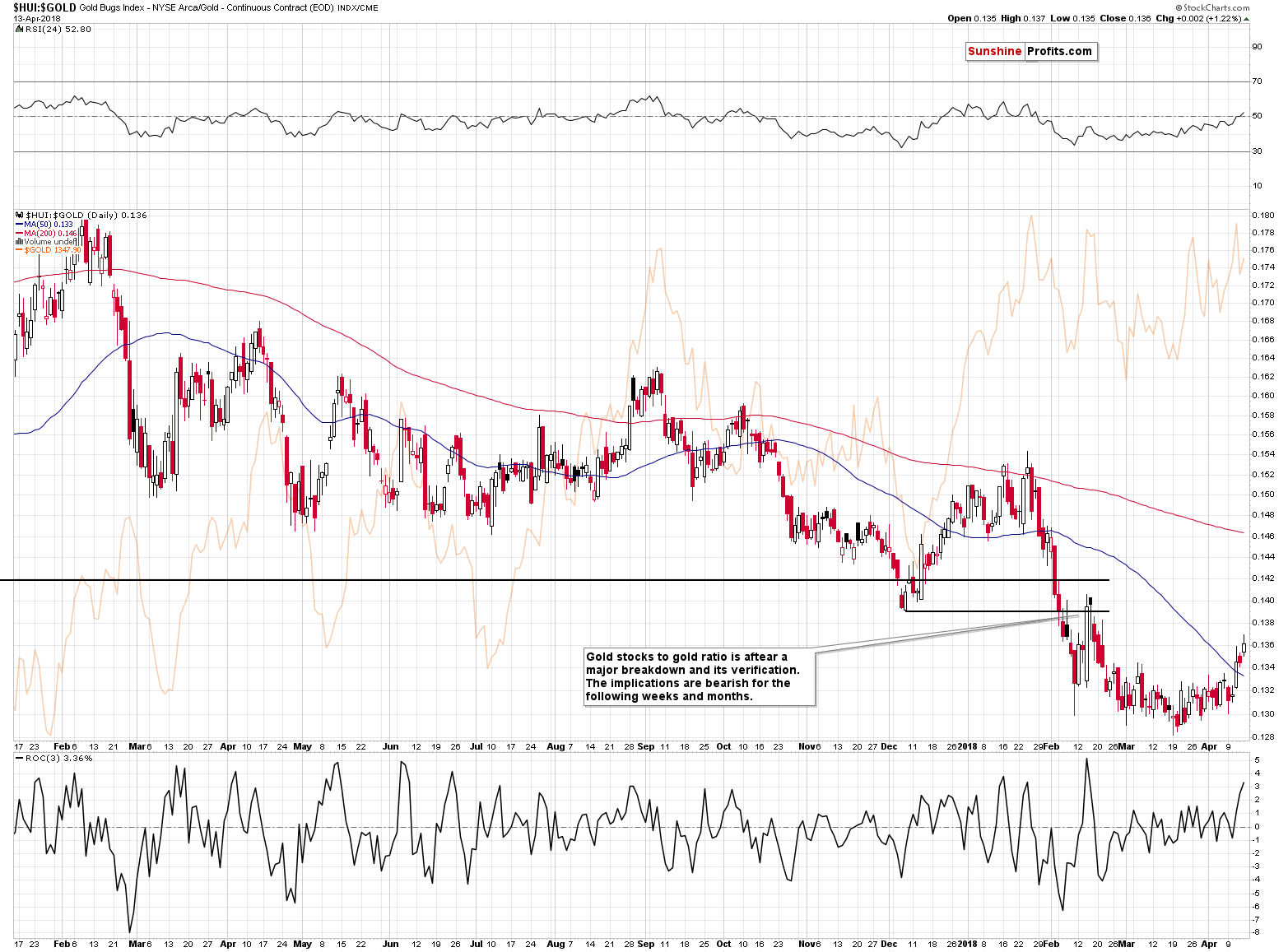Viewport: 1288px width, 952px height.
Task: Click Nov on the bottom ROC date axis
Action: pyautogui.click(x=806, y=944)
